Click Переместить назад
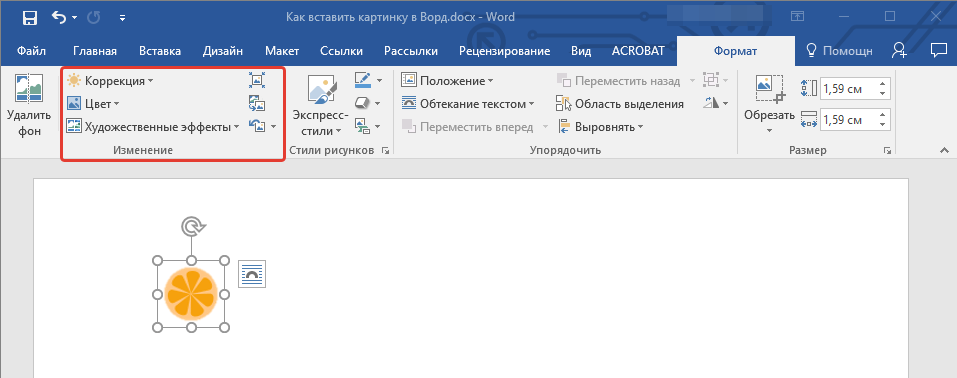This screenshot has width=957, height=378. tap(619, 81)
